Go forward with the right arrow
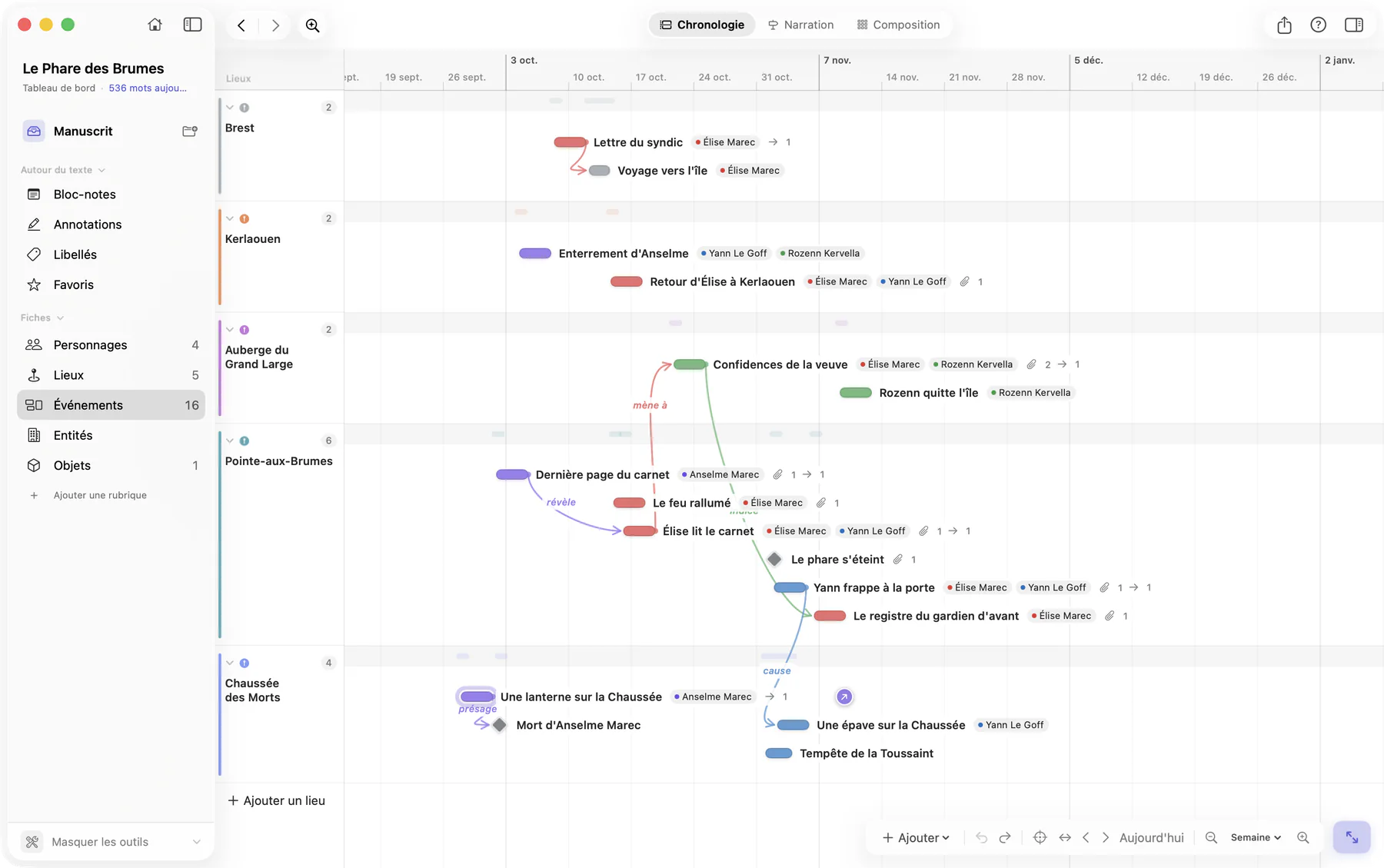 [275, 25]
